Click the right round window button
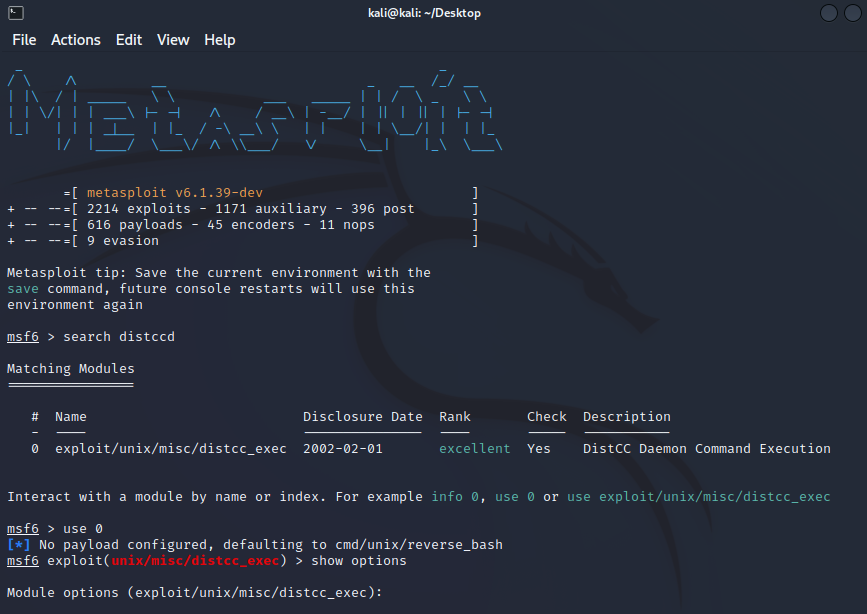The height and width of the screenshot is (614, 867). coord(853,13)
